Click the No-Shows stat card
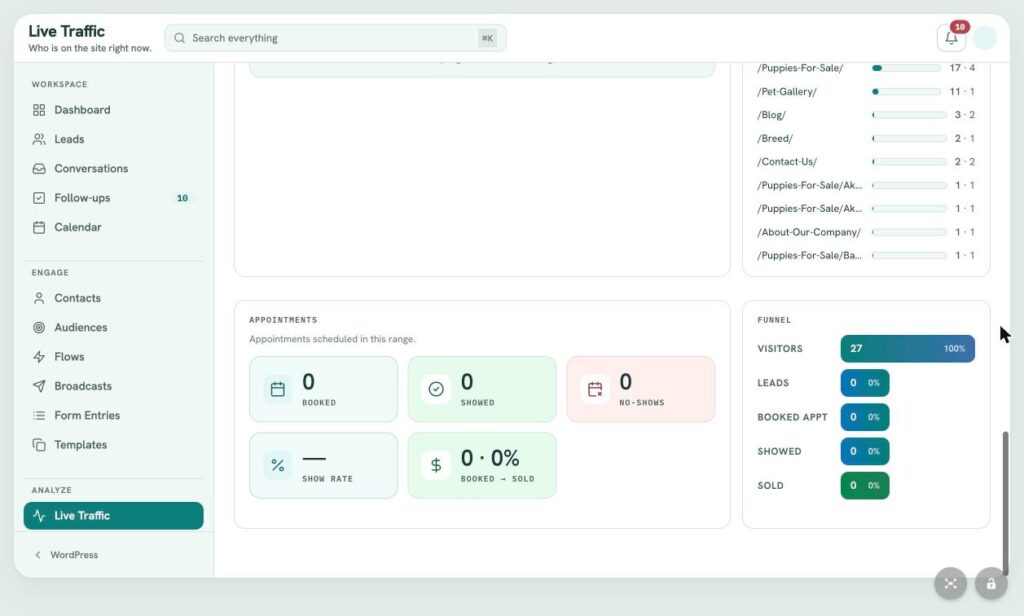 click(x=641, y=389)
